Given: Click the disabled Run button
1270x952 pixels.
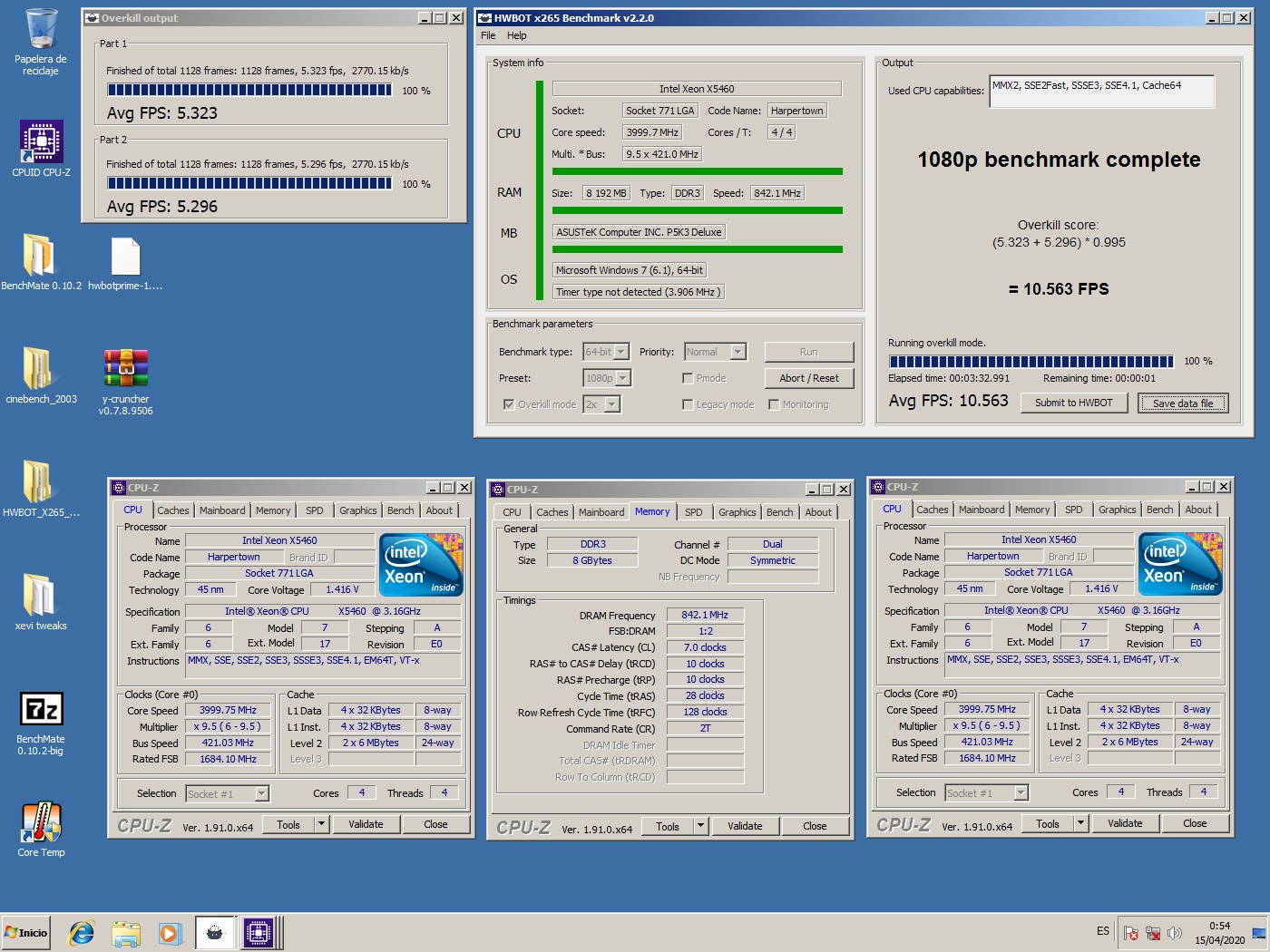Looking at the screenshot, I should 809,352.
